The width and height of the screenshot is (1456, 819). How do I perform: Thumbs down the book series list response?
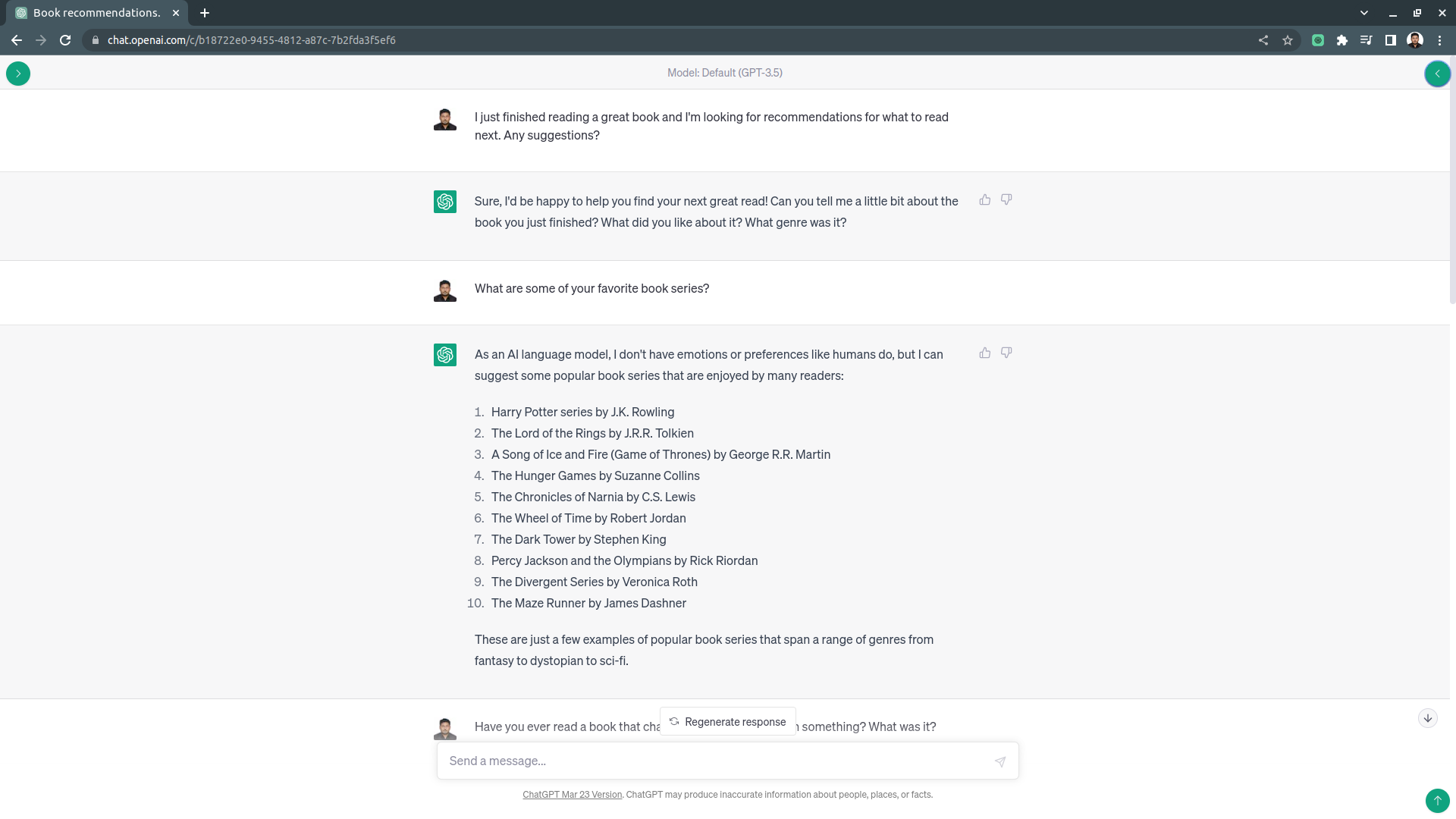[1006, 353]
